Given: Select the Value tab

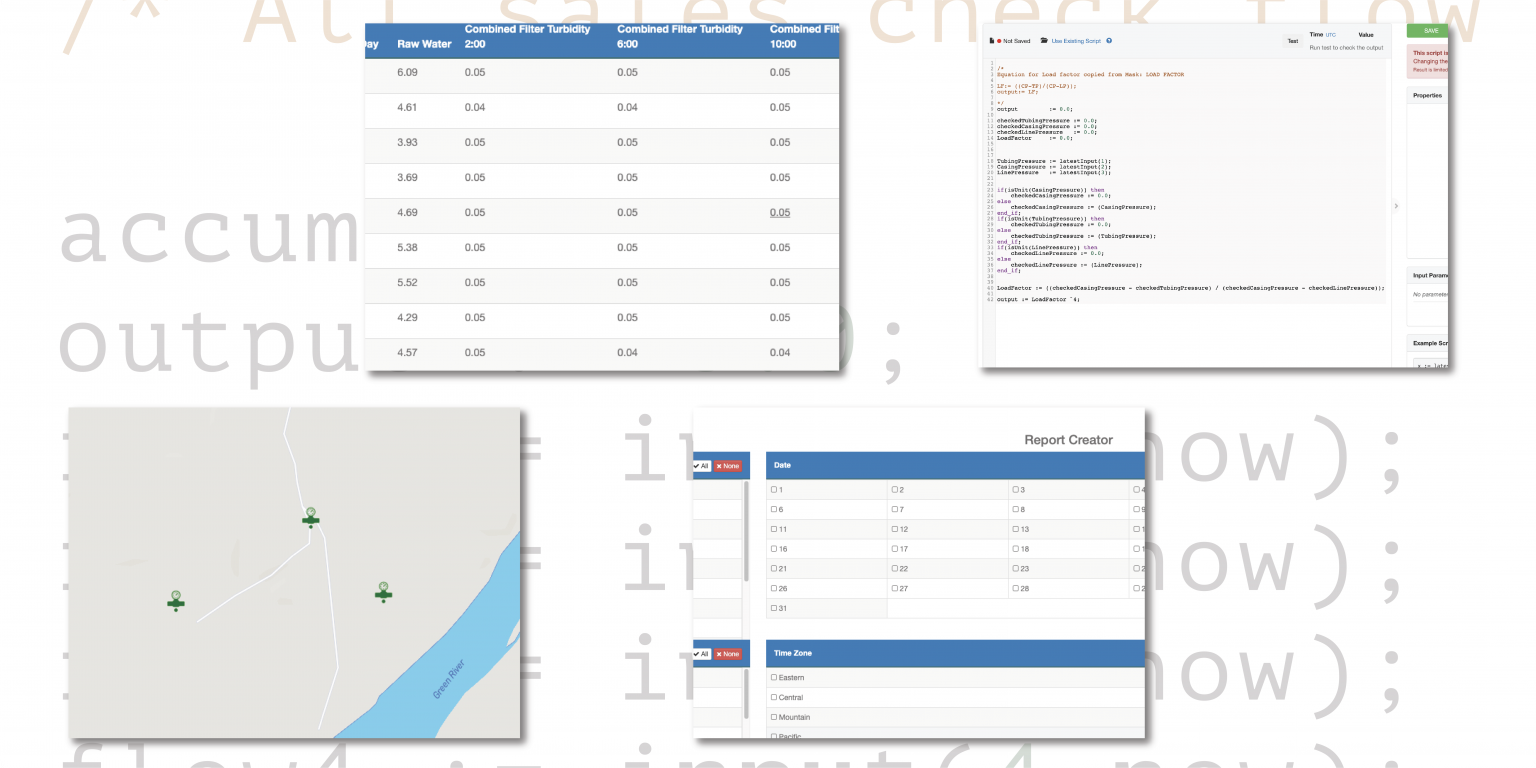Looking at the screenshot, I should click(1366, 35).
